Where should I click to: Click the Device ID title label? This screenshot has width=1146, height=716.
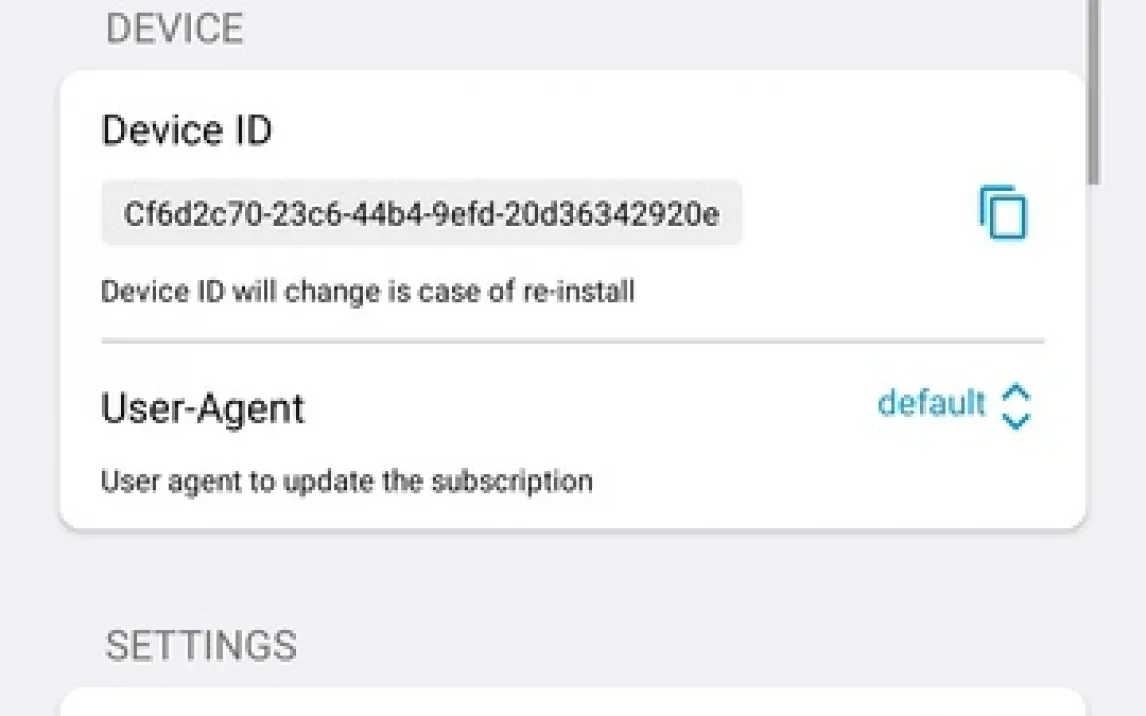click(187, 131)
